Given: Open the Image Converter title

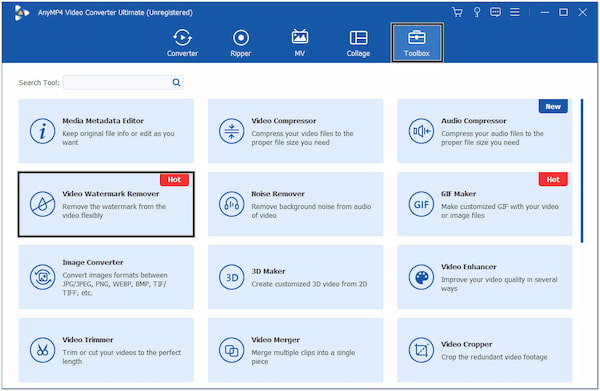Looking at the screenshot, I should [93, 262].
